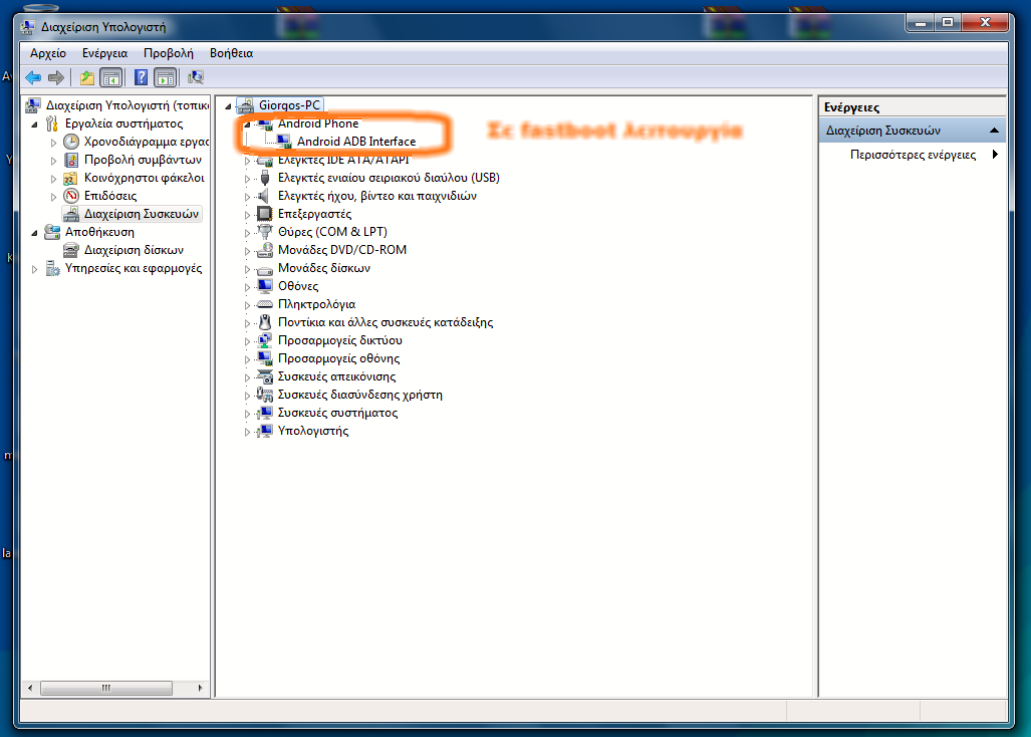Select Ποντίκια και άλλες συσκευές κατάδειξης

tap(385, 322)
